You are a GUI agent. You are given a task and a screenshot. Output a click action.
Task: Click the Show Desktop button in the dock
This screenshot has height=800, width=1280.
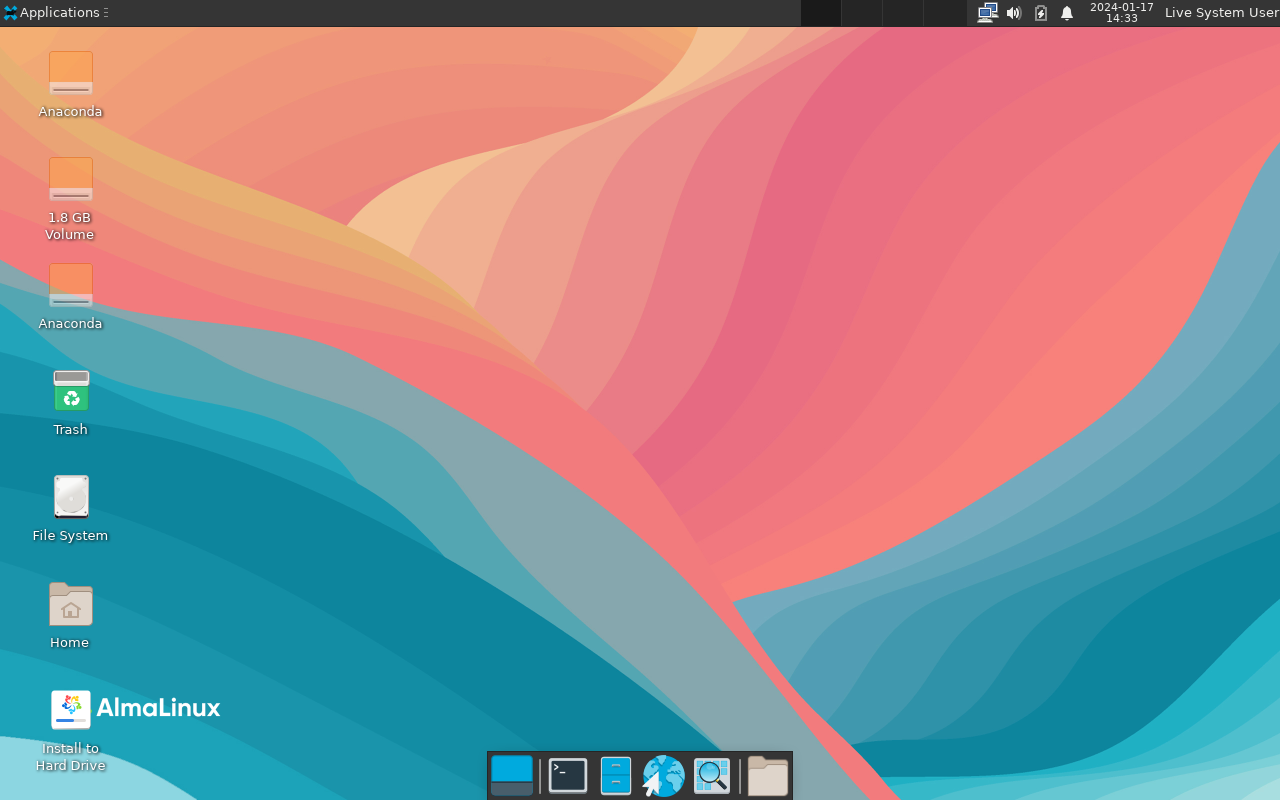click(x=511, y=775)
